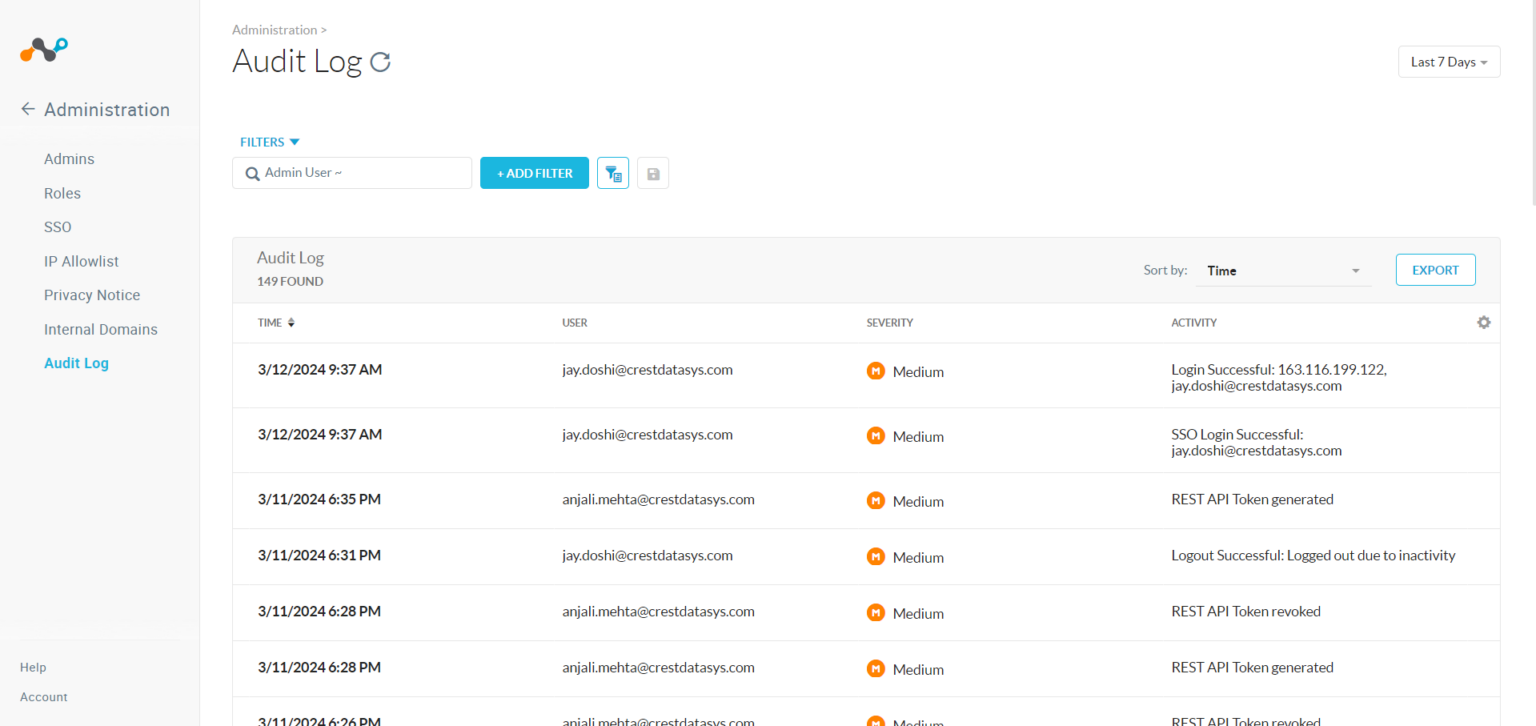
Task: Open the Last 7 Days date range dropdown
Action: tap(1448, 61)
